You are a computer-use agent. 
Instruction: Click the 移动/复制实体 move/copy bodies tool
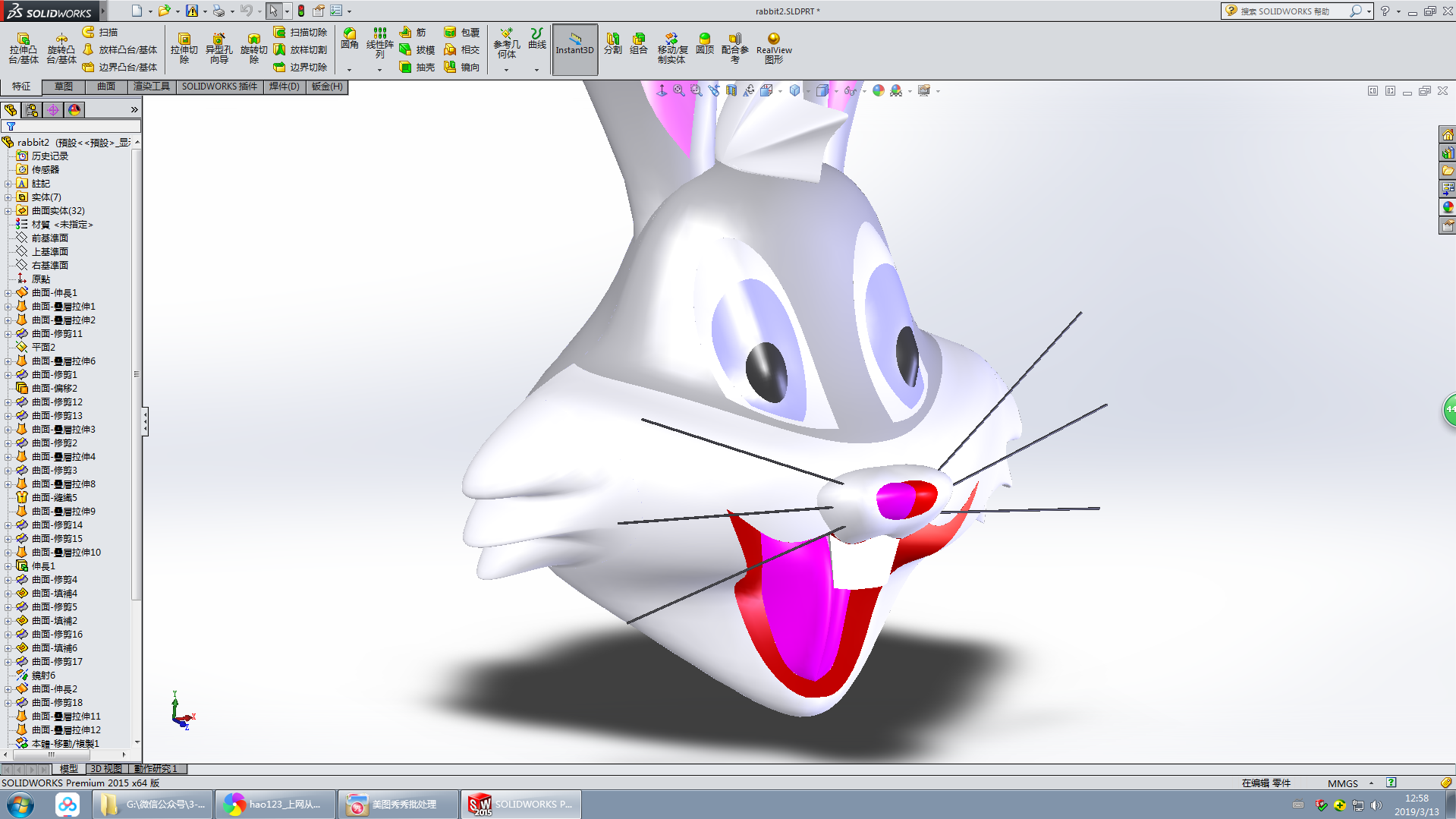click(672, 49)
